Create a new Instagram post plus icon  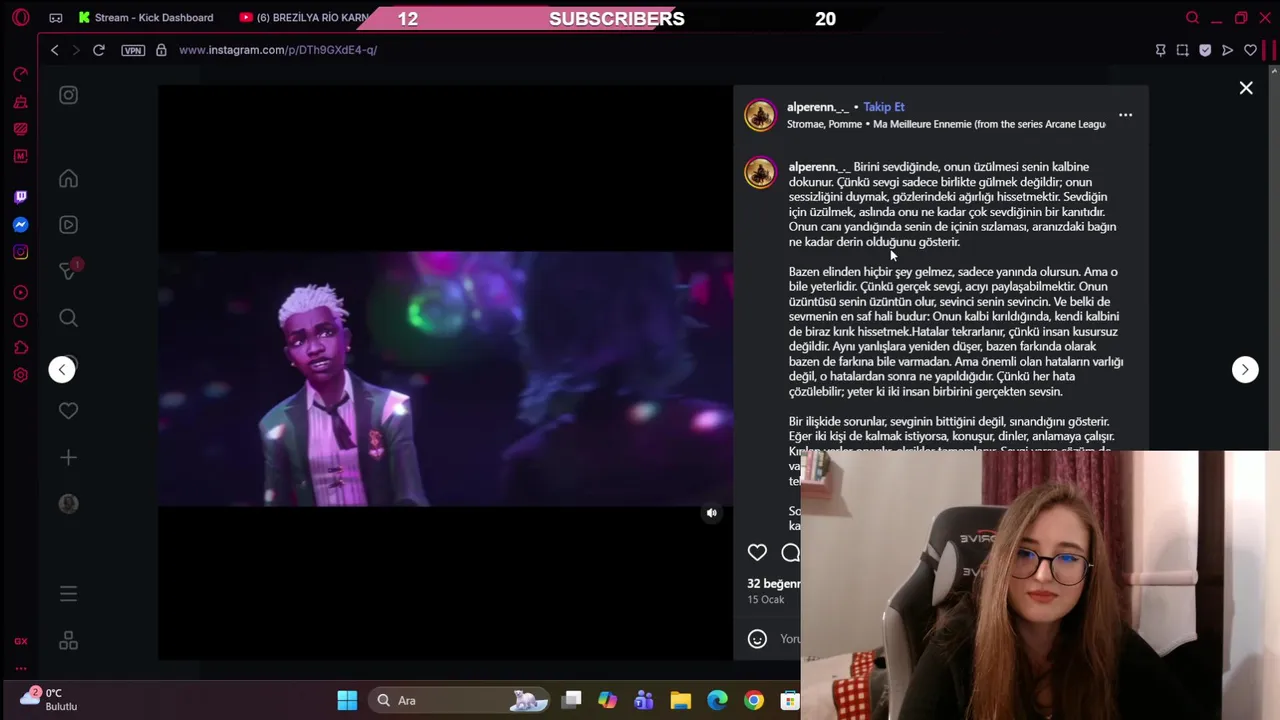click(x=68, y=457)
